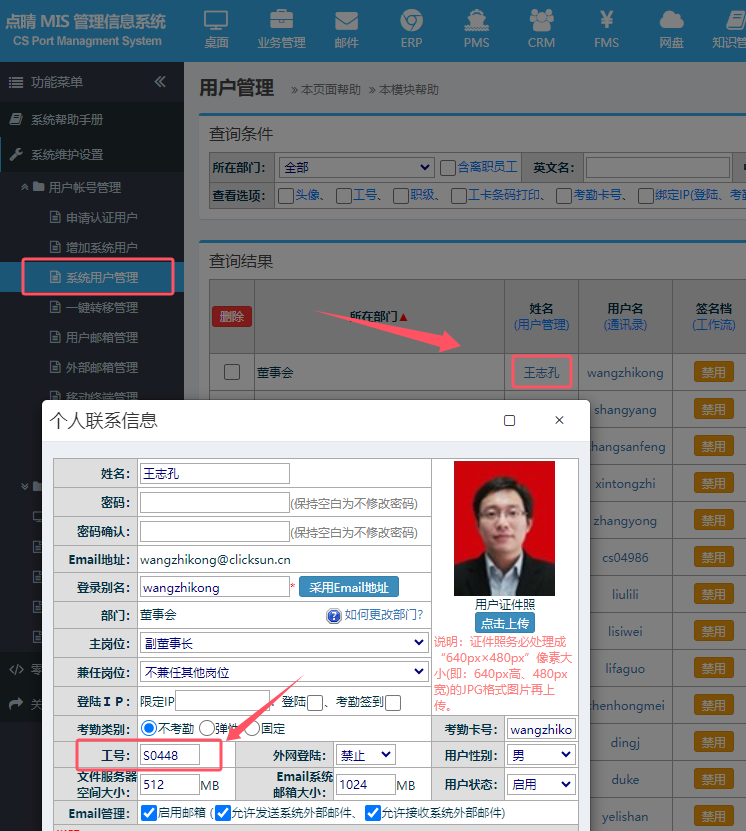Open the 主岗位 dropdown showing 副董事长
Image resolution: width=746 pixels, height=831 pixels.
[x=283, y=642]
